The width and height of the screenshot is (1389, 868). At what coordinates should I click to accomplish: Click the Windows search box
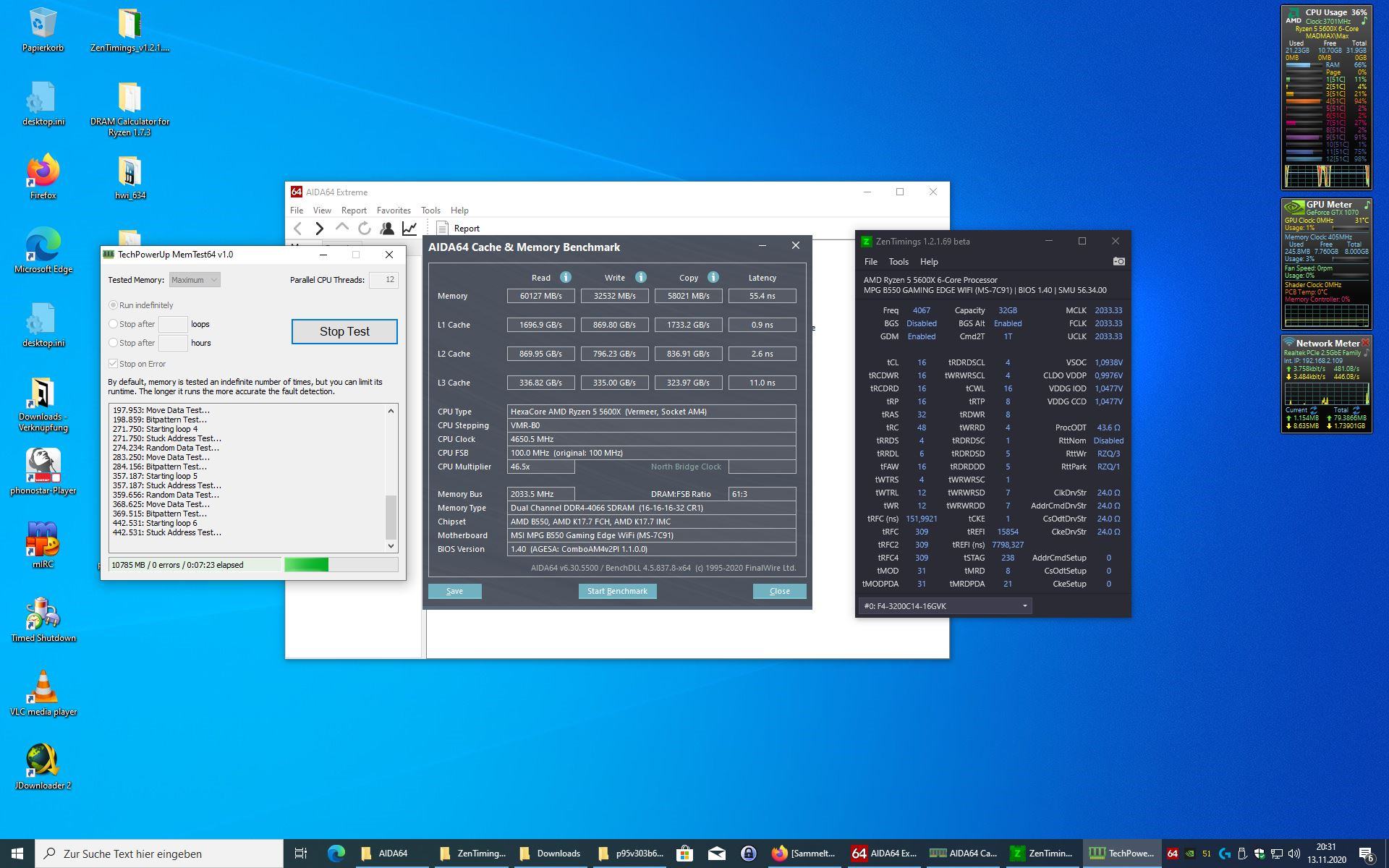tap(159, 854)
